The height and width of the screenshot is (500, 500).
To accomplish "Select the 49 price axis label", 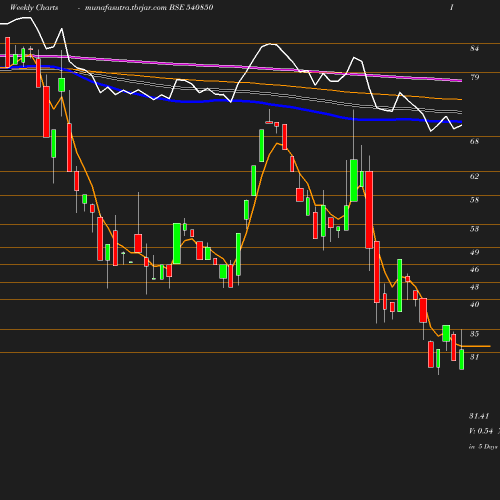I will pos(474,252).
